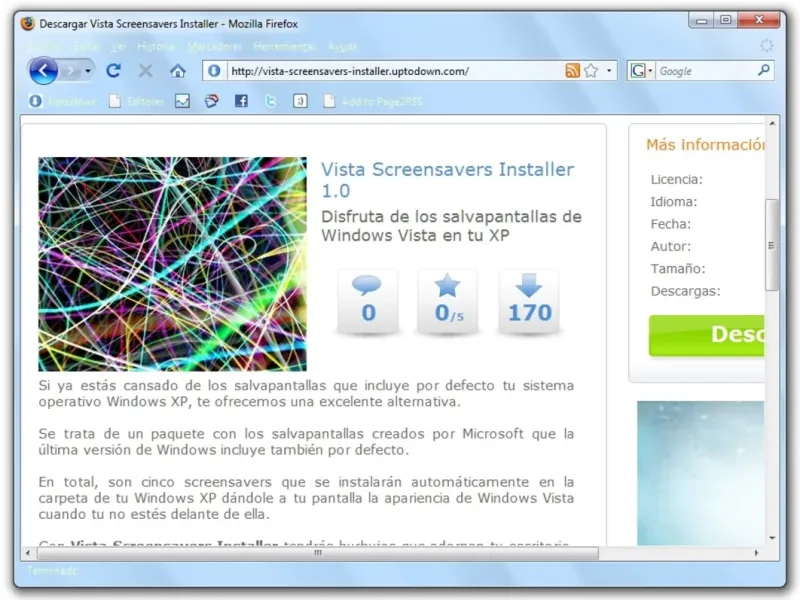The image size is (800, 600).
Task: Open the Editores bookmark
Action: click(136, 101)
